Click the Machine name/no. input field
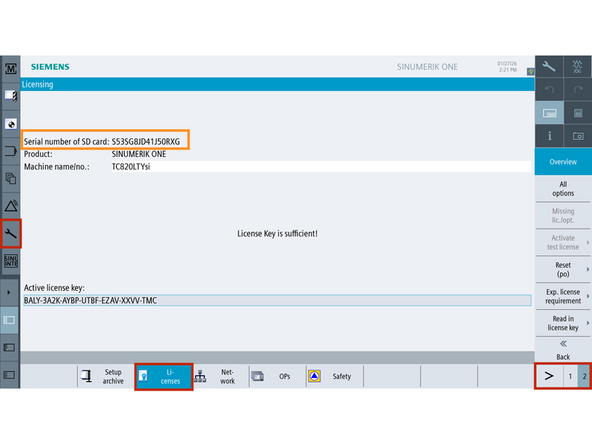The image size is (592, 444). [x=321, y=166]
